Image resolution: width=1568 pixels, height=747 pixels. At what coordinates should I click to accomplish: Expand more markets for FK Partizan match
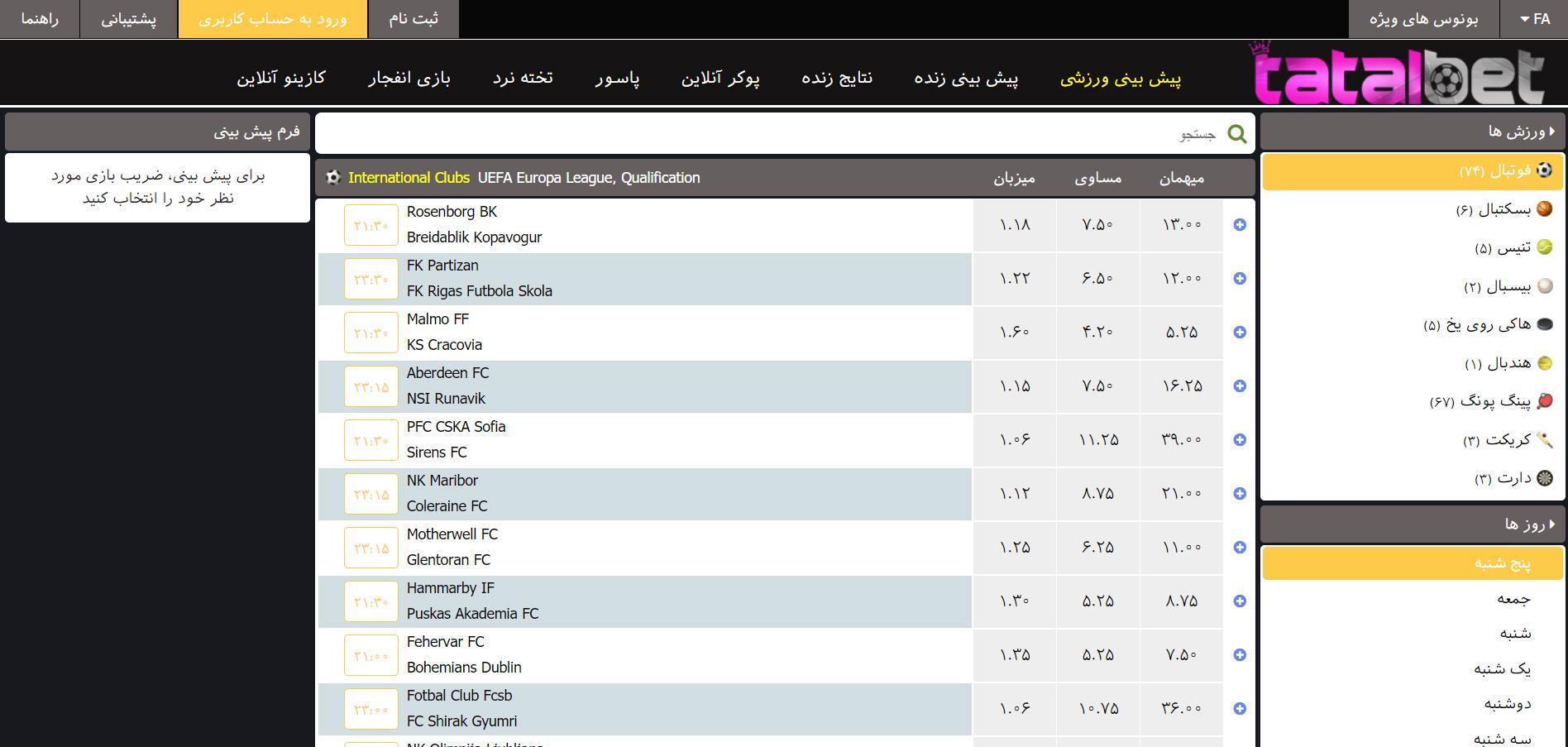[x=1240, y=278]
